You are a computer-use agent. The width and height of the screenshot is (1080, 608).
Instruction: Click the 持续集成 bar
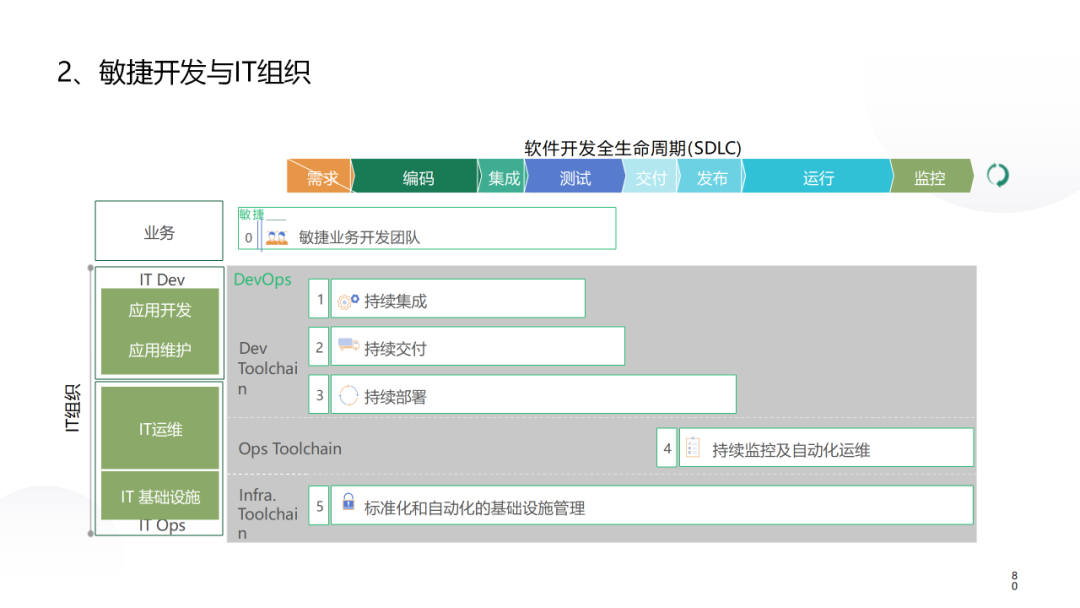pos(458,298)
